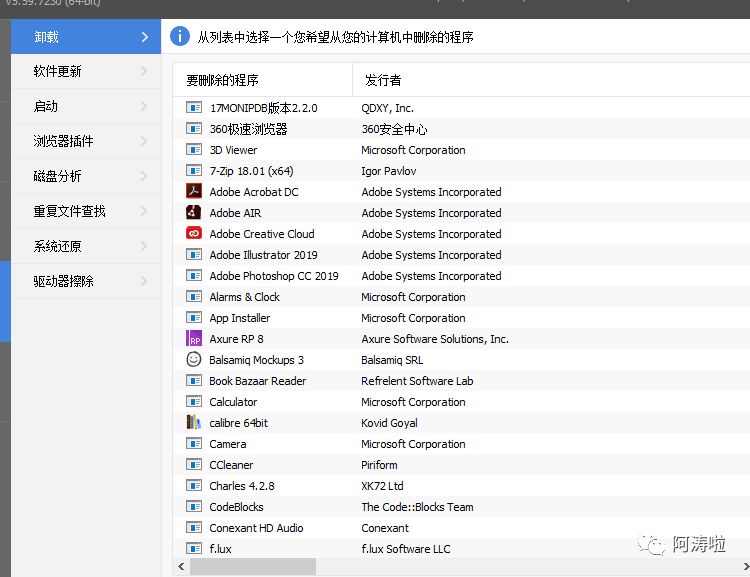Click the Calculator row icon

coord(194,402)
